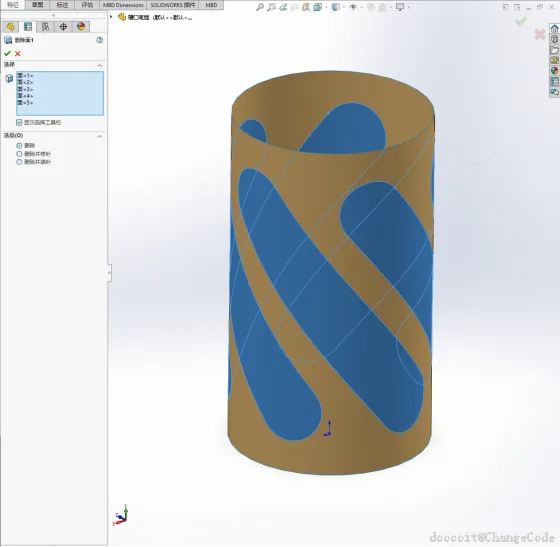Open the help question mark icon

(100, 40)
